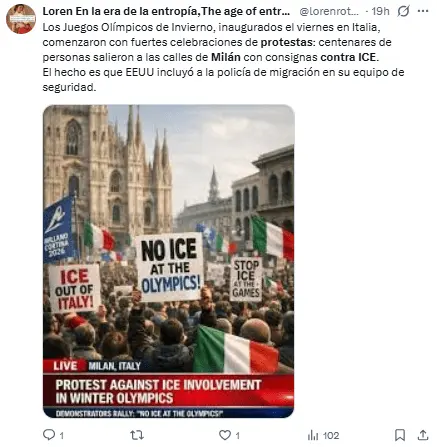
Task: Open the reply comment icon
Action: (49, 435)
